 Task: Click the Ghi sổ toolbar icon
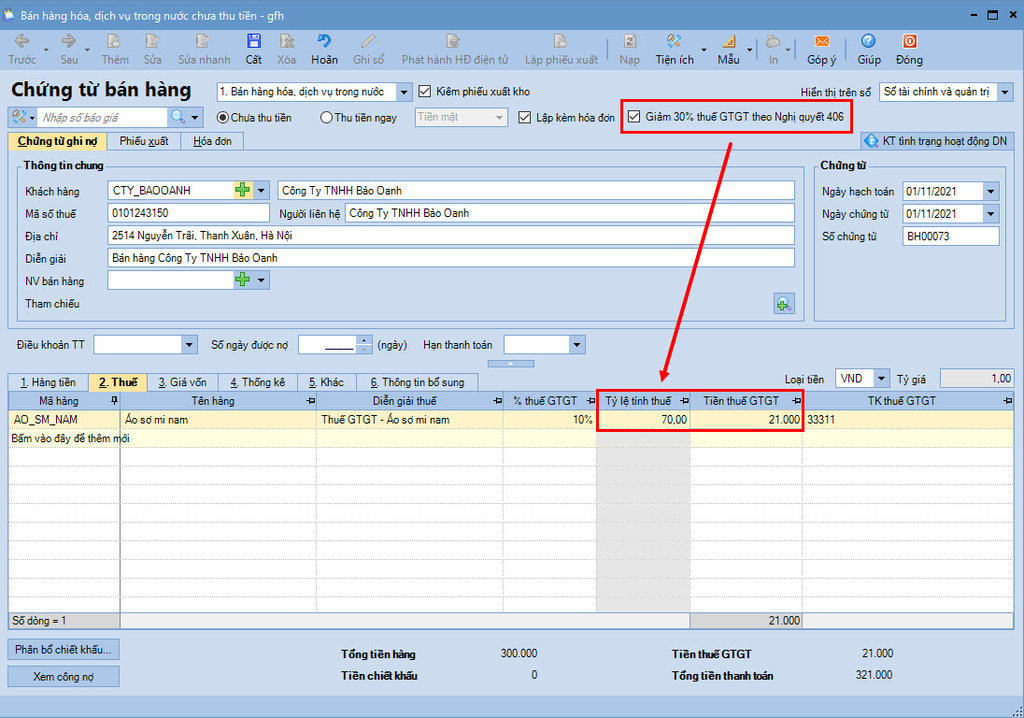pyautogui.click(x=368, y=42)
